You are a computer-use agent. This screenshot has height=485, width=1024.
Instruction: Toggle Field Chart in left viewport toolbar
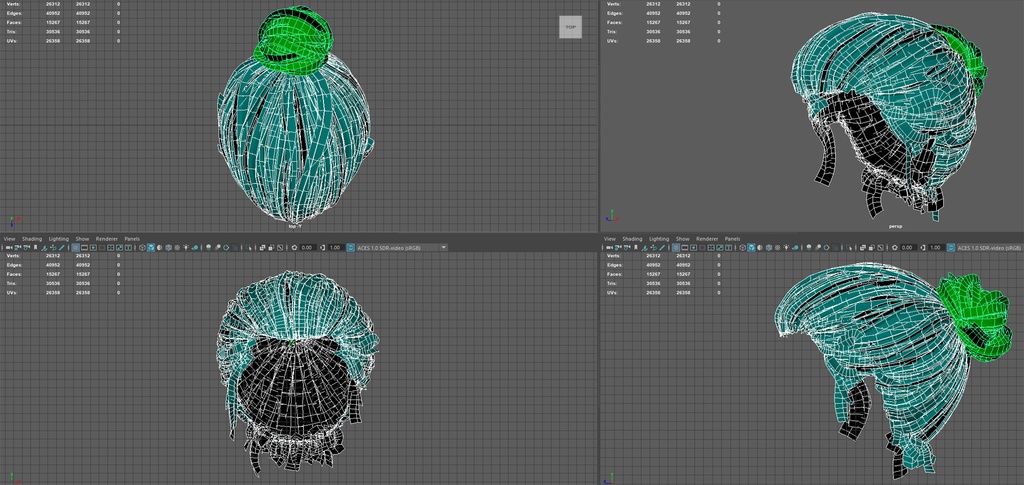pyautogui.click(x=110, y=247)
